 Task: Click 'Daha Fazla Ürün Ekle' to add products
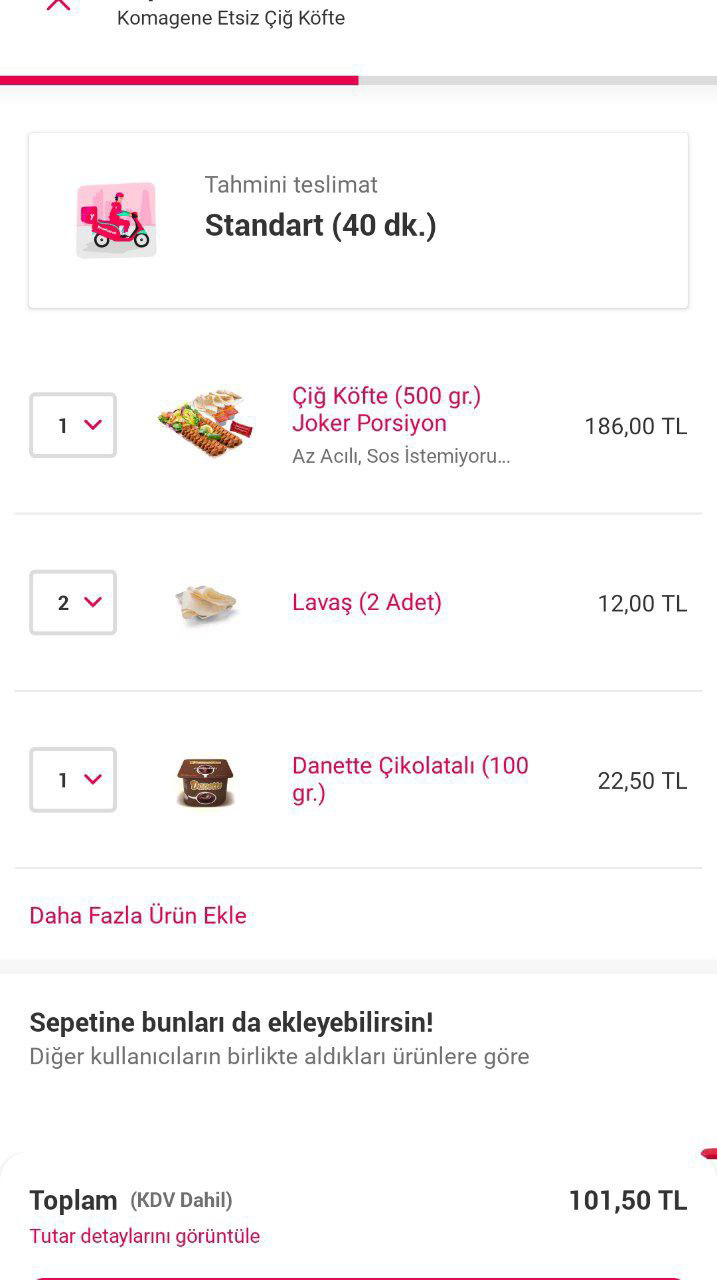[137, 915]
